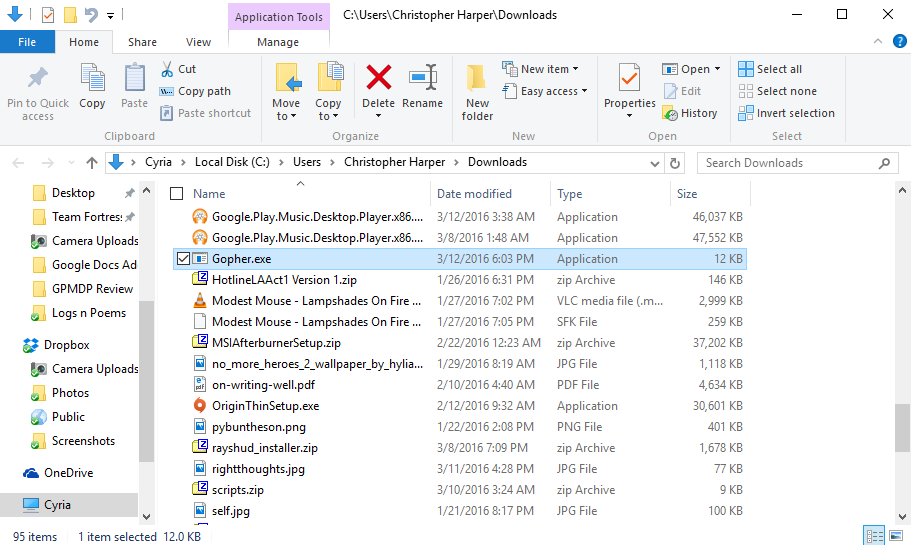Expand the address bar history dropdown
The height and width of the screenshot is (545, 911).
point(655,163)
